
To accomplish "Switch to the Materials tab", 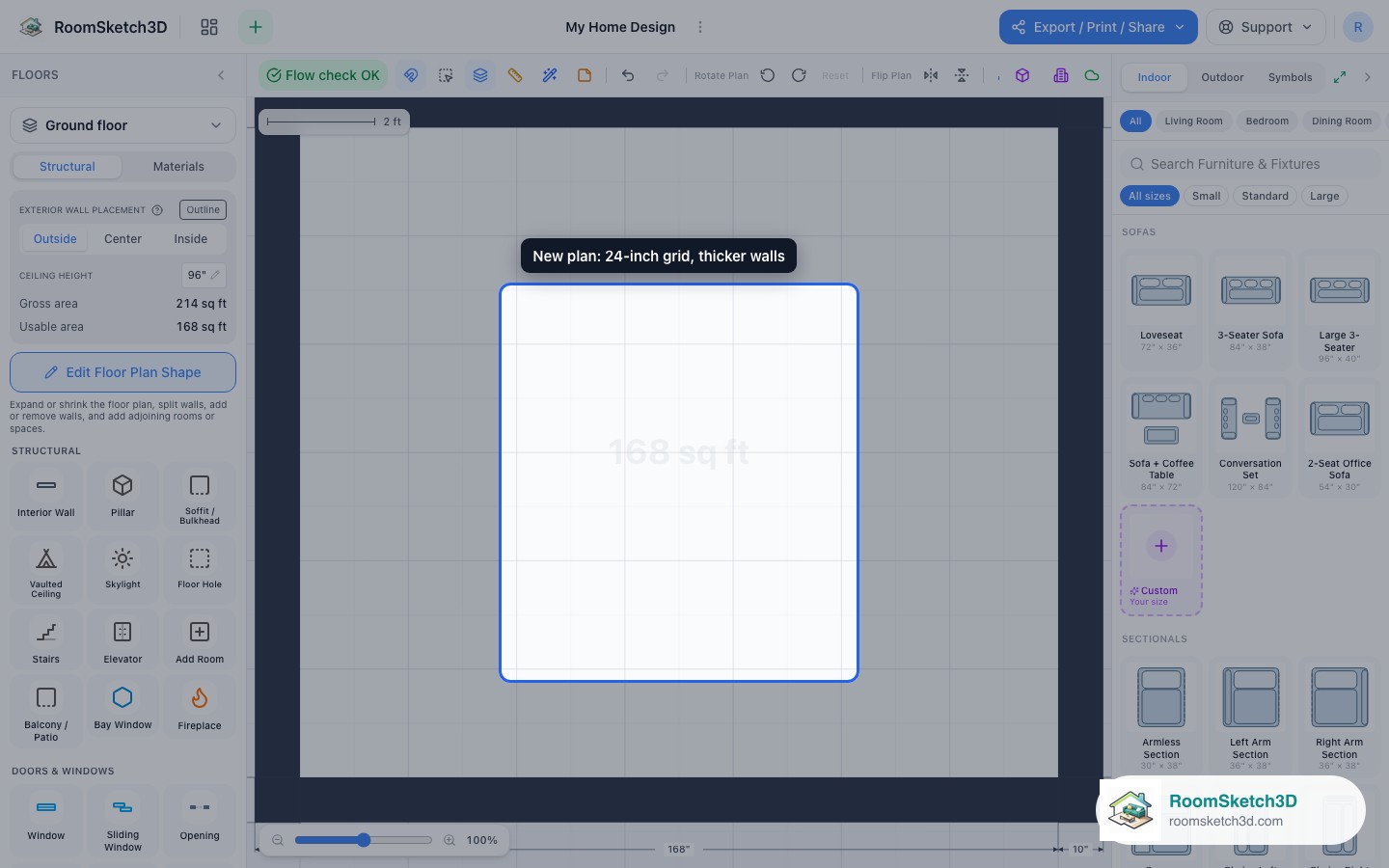I will pos(178,167).
